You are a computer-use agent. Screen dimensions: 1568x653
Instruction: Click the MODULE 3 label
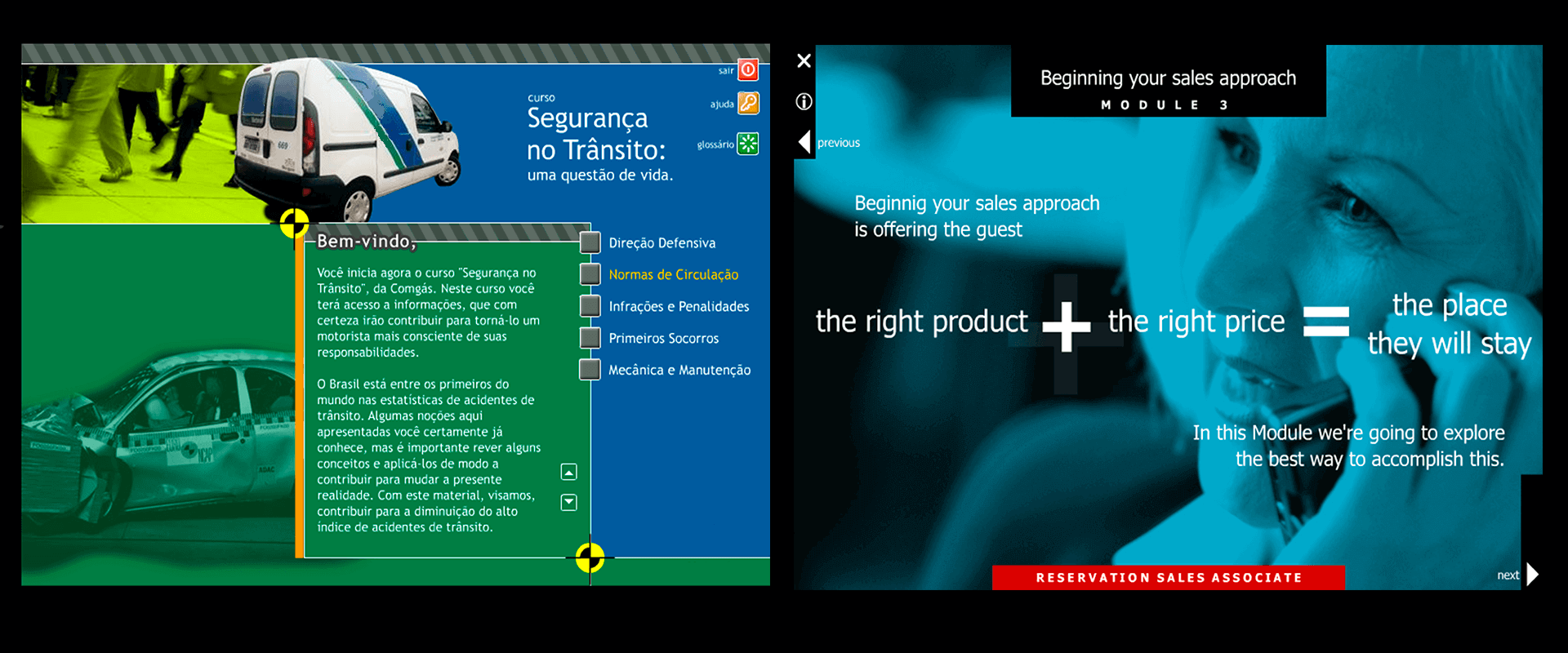pos(1165,105)
